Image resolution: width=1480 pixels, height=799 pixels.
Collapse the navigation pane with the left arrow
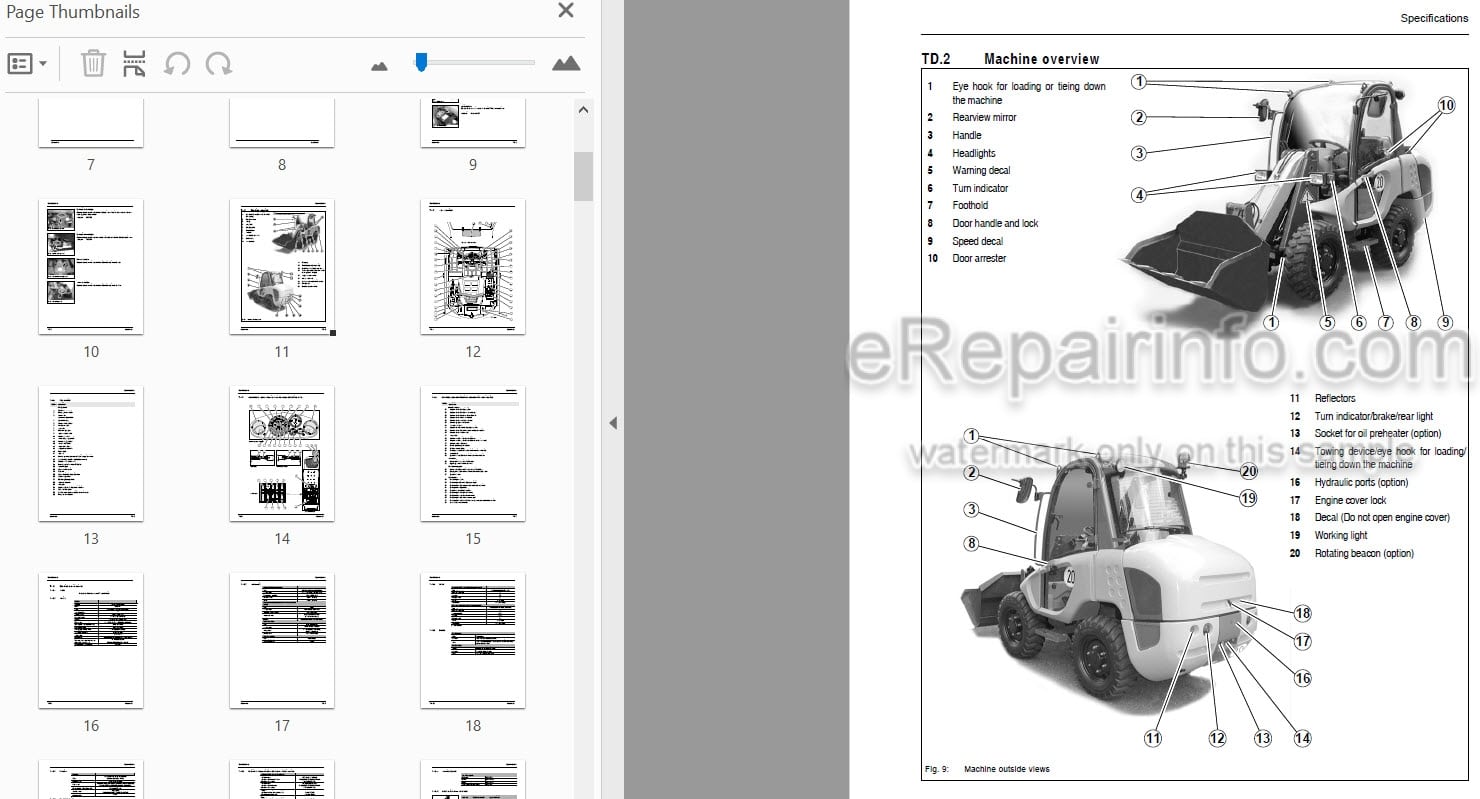pos(612,423)
